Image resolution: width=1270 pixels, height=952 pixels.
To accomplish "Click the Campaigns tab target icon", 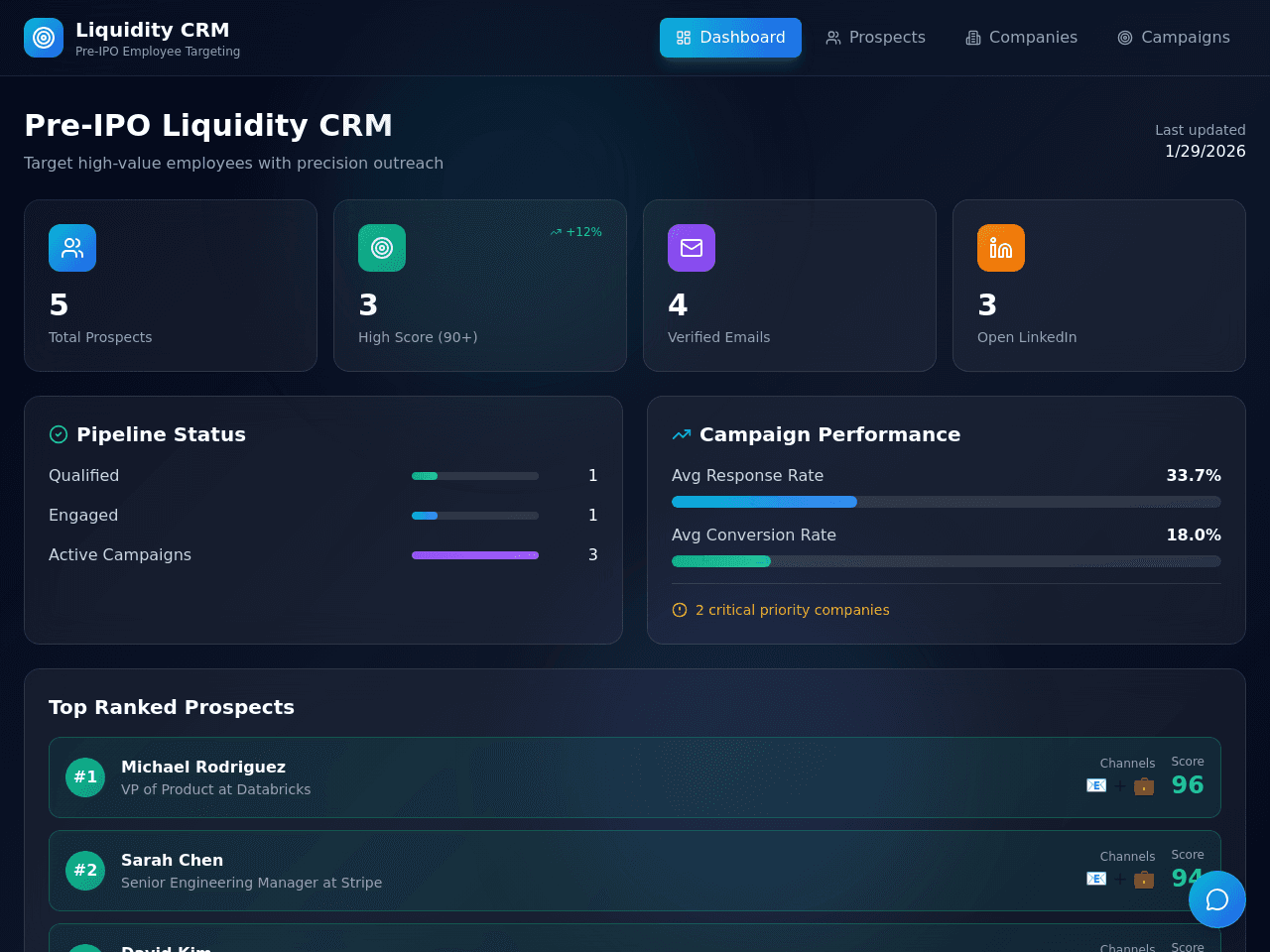I will click(1125, 38).
